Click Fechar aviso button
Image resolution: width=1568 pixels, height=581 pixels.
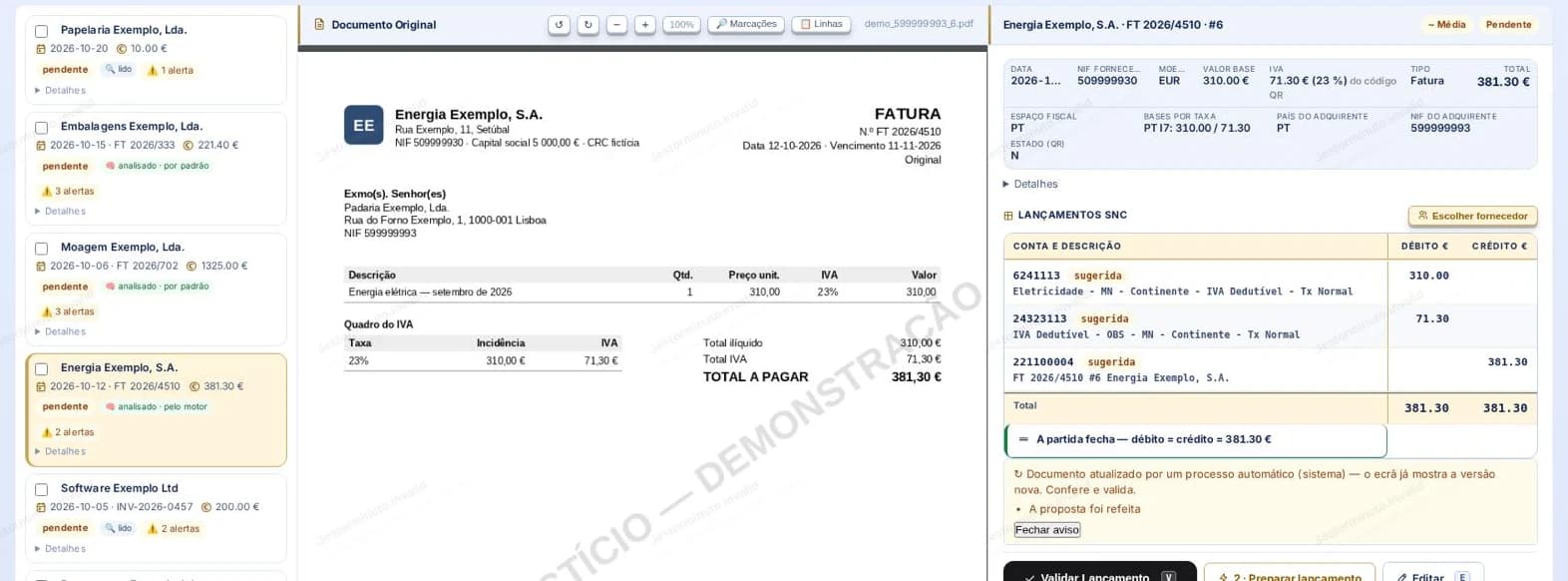coord(1047,530)
